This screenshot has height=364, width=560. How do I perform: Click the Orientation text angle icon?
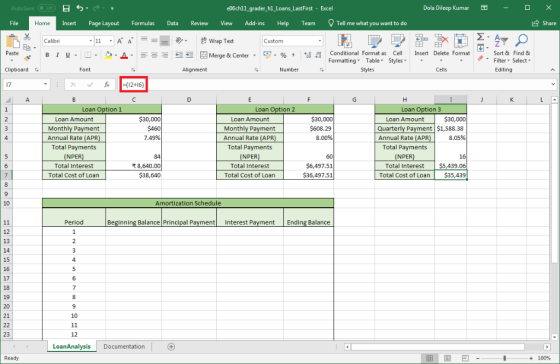point(179,41)
